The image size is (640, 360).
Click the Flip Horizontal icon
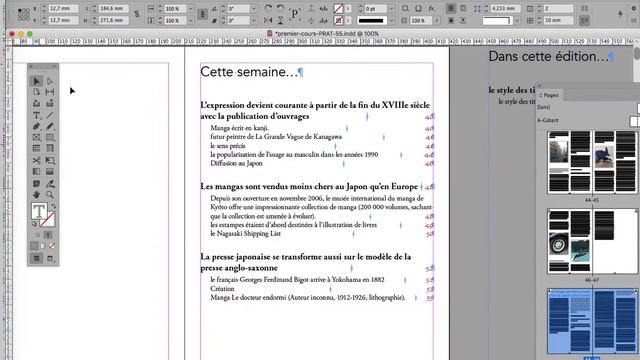click(268, 20)
